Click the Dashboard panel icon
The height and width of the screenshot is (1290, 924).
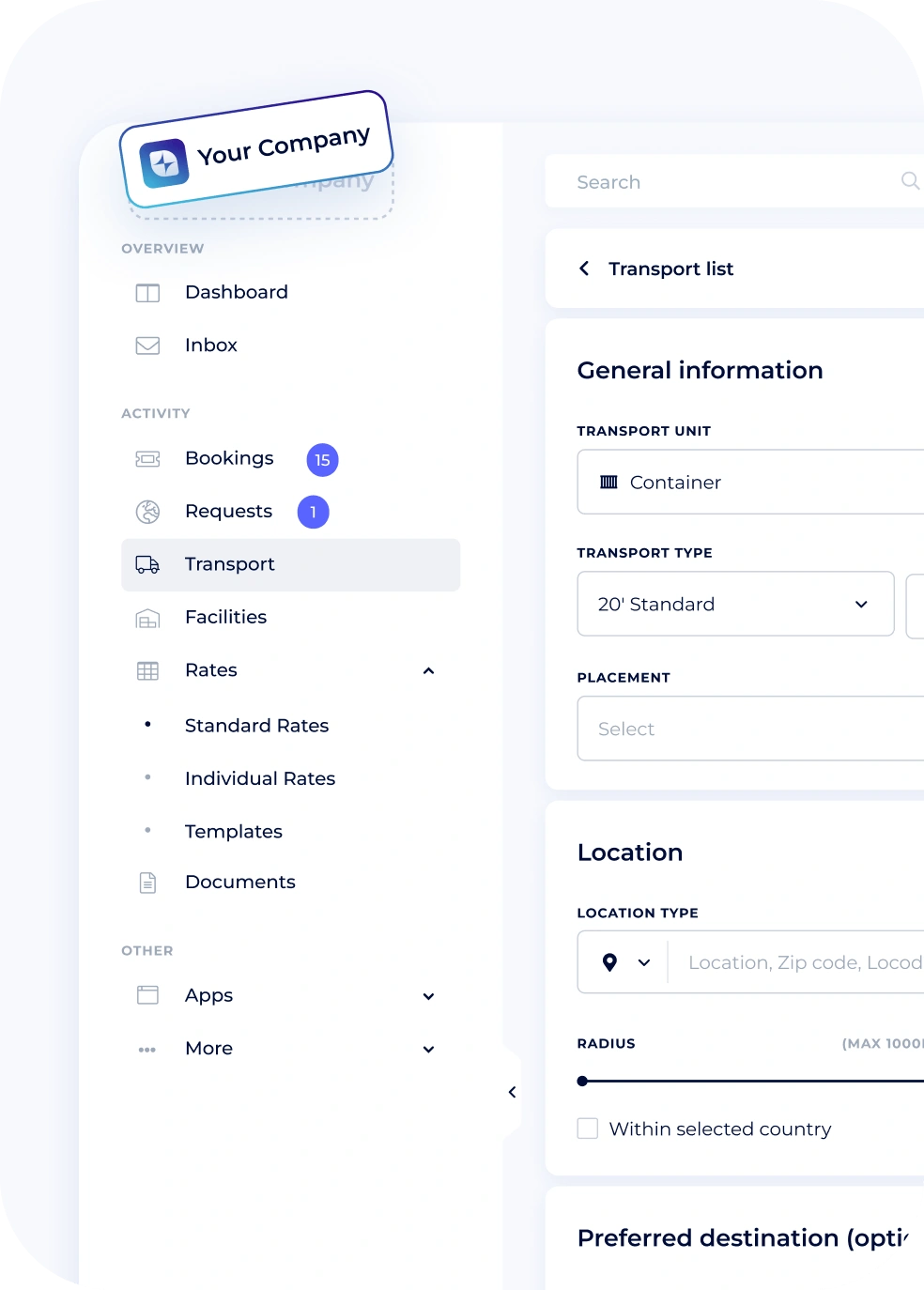[x=147, y=293]
